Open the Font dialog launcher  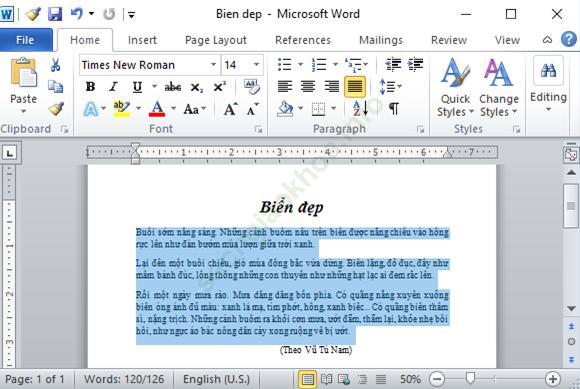click(x=258, y=129)
